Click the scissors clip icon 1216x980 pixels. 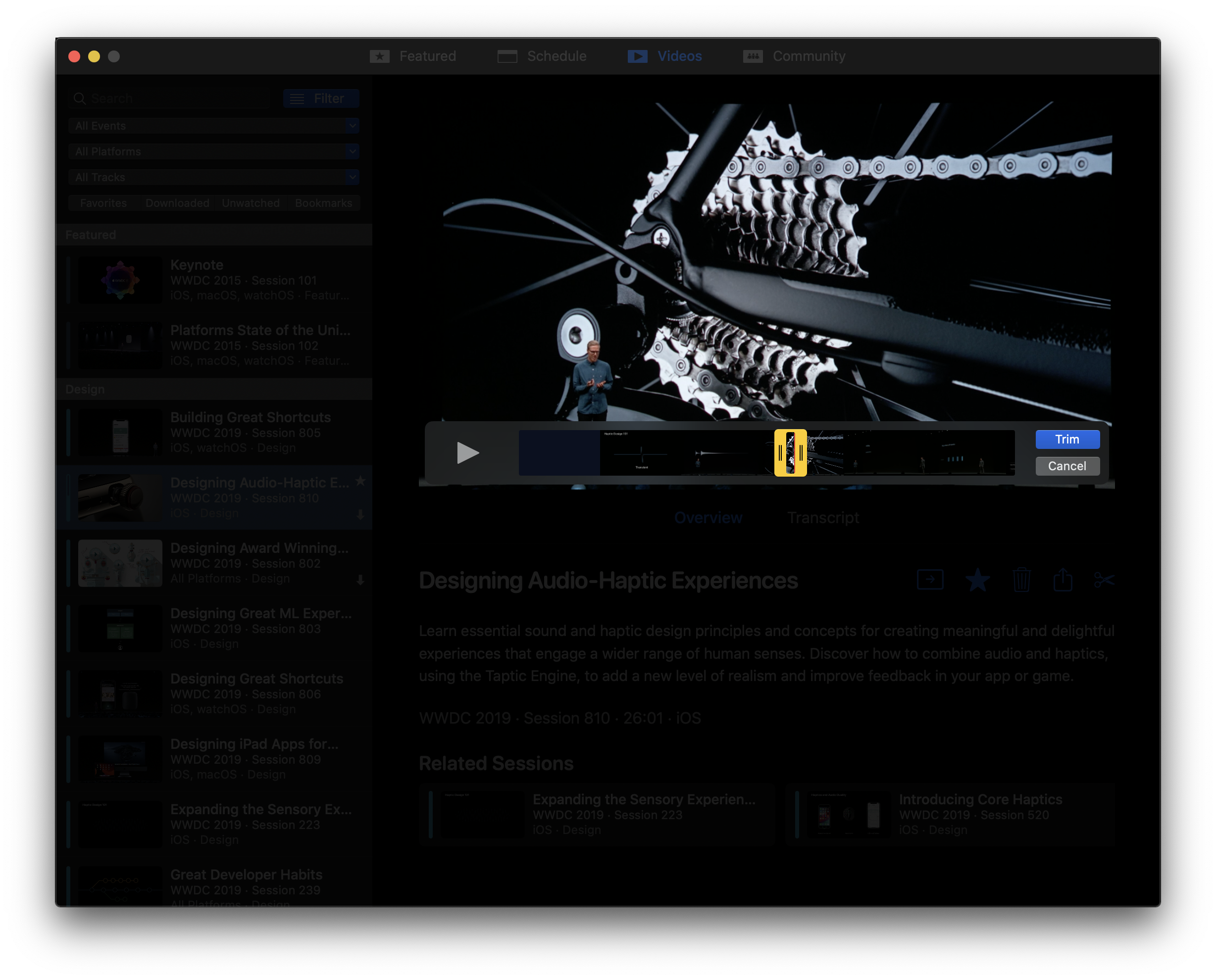(x=1104, y=580)
